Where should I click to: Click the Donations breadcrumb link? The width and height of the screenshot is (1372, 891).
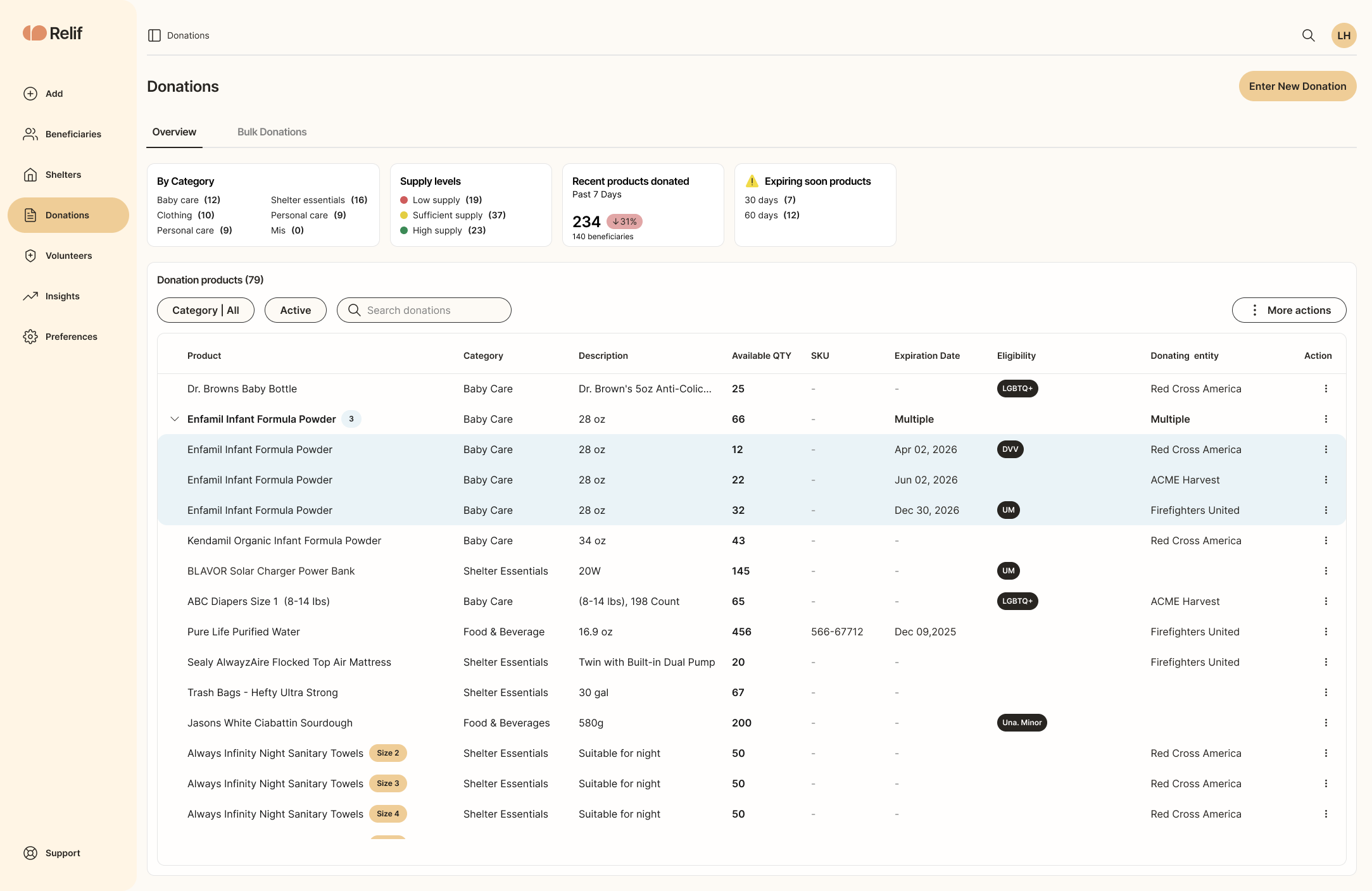point(188,35)
